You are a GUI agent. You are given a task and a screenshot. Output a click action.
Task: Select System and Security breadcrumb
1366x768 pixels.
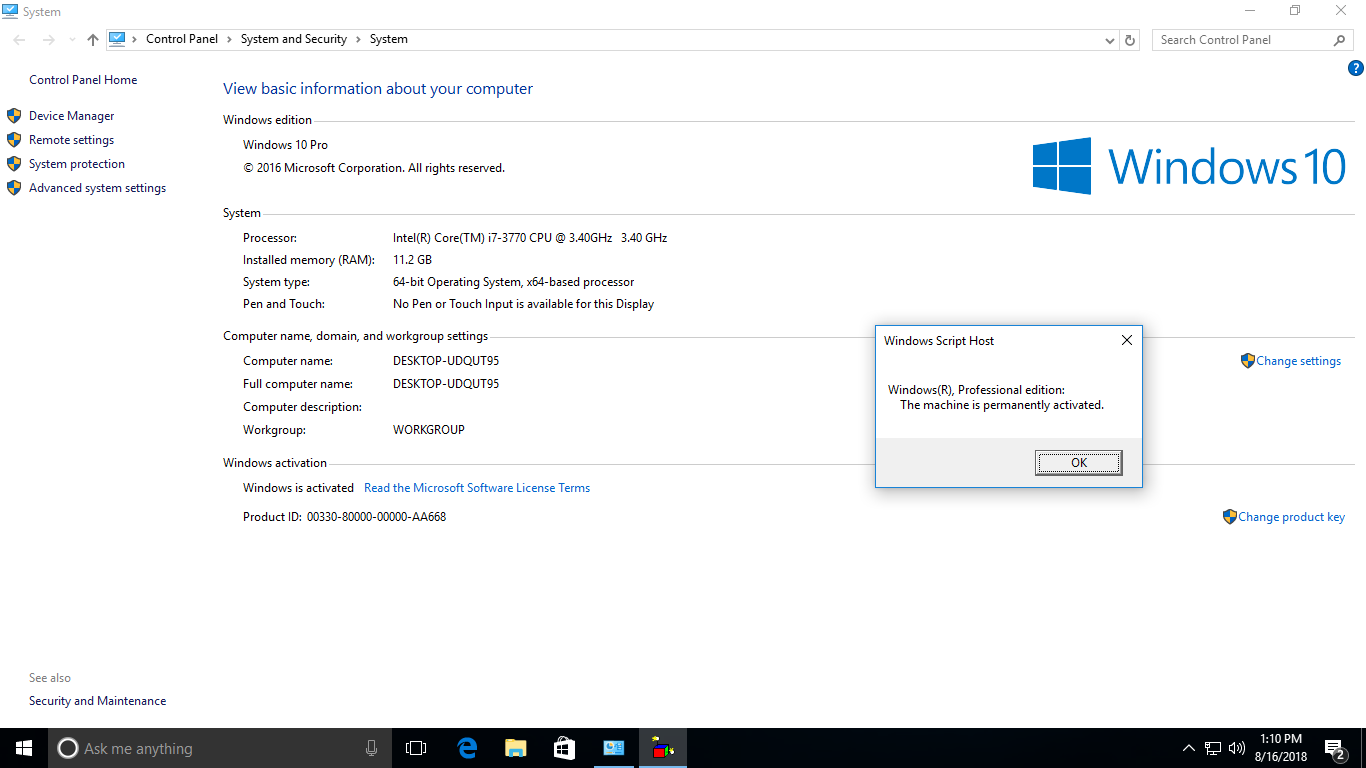coord(294,39)
